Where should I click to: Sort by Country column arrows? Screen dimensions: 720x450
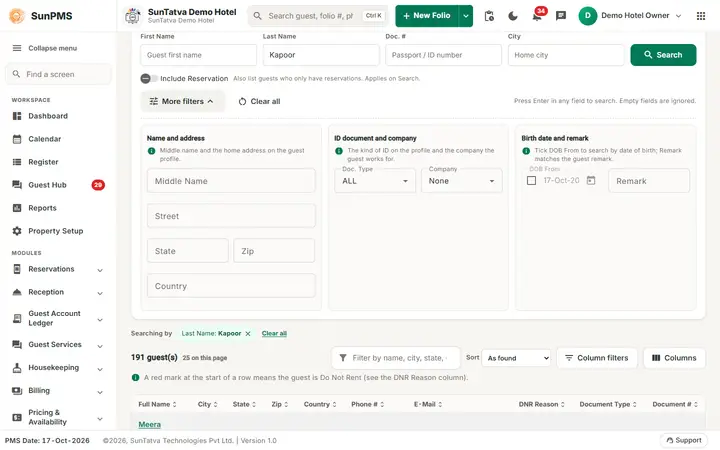(x=334, y=405)
